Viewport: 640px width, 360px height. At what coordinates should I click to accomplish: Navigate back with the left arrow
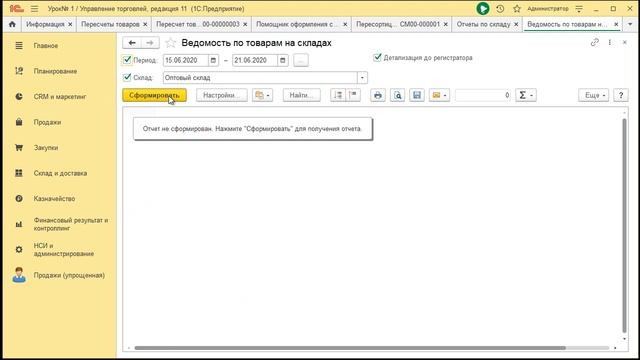pyautogui.click(x=132, y=43)
